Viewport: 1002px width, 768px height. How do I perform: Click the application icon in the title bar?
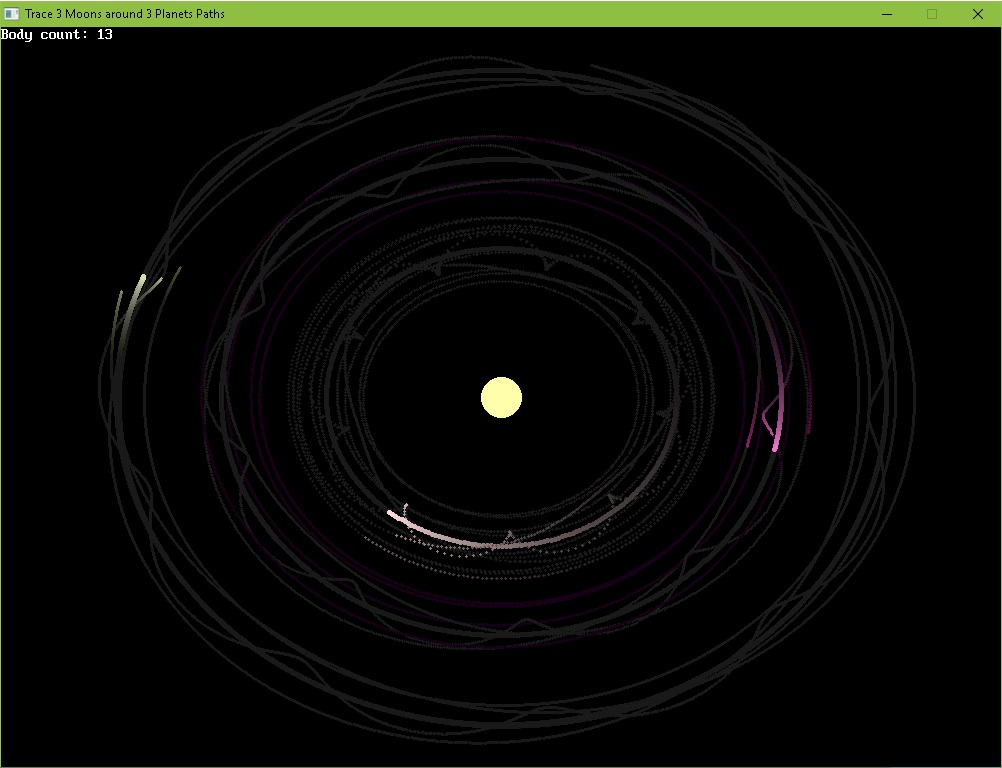click(12, 13)
